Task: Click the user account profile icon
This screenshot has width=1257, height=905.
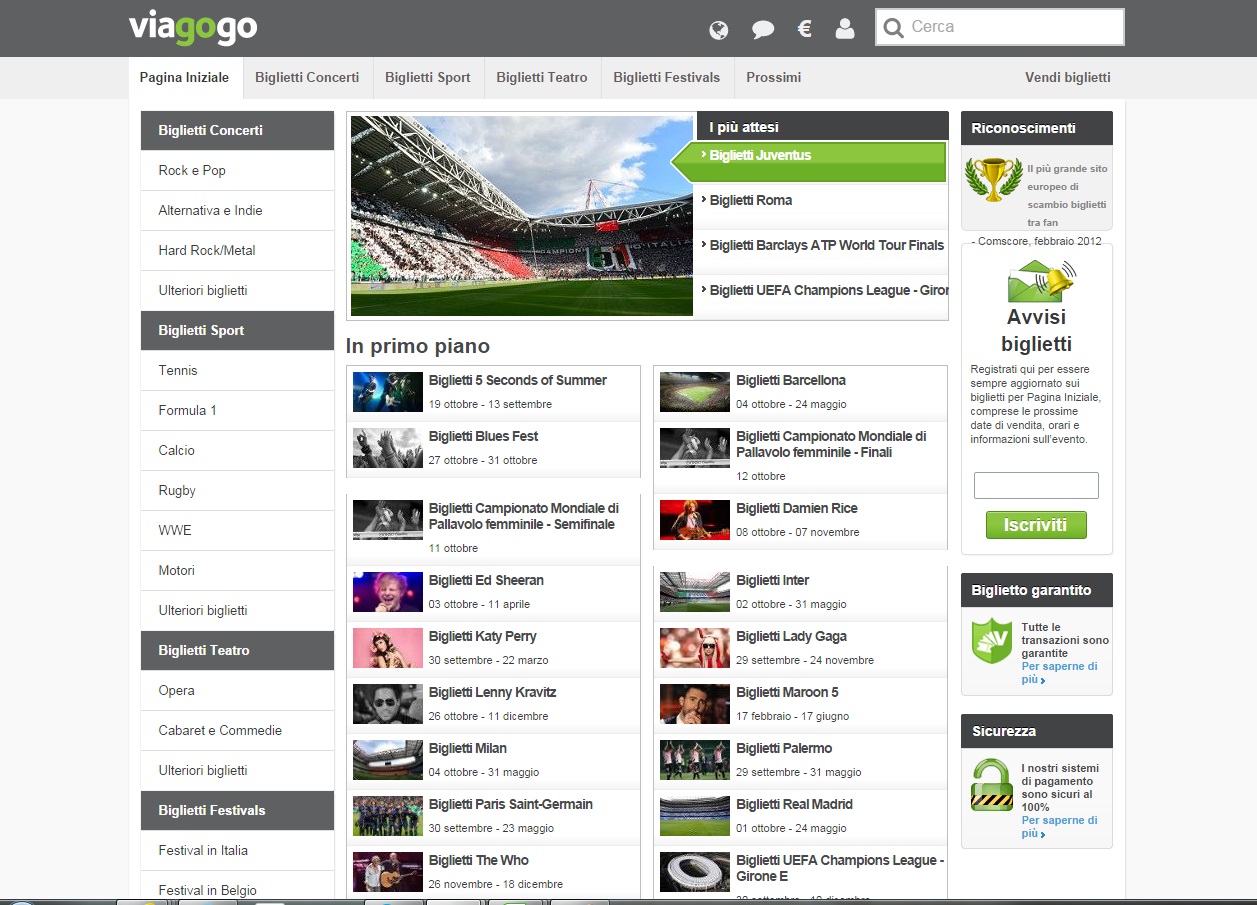Action: [845, 29]
